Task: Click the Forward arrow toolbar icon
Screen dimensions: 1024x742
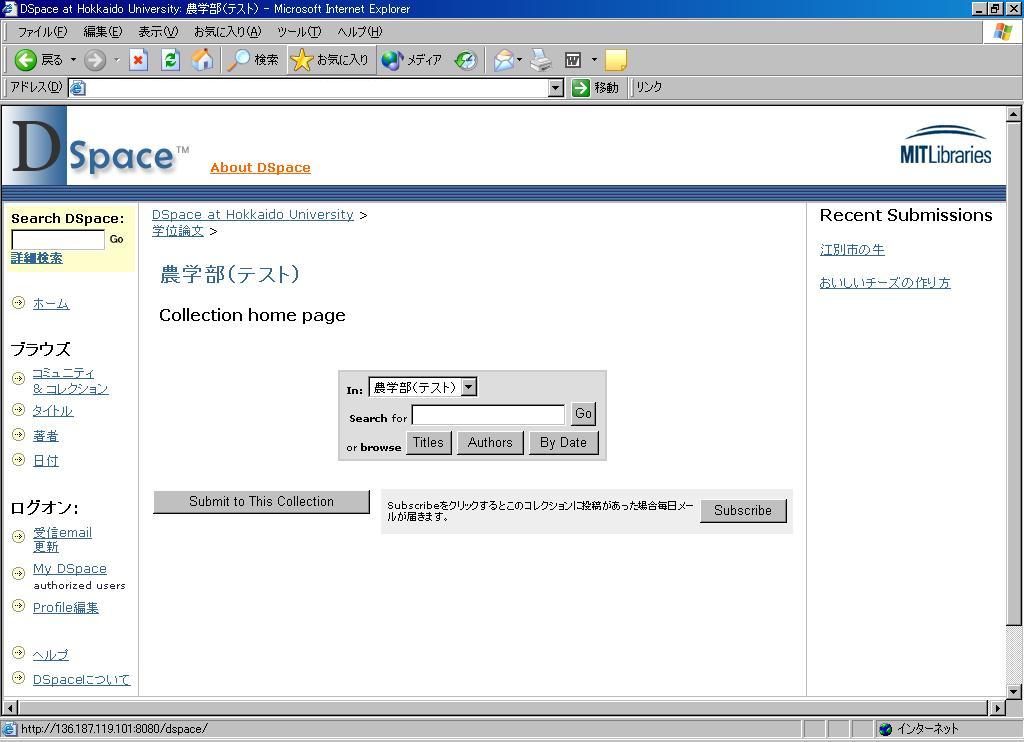Action: tap(95, 60)
